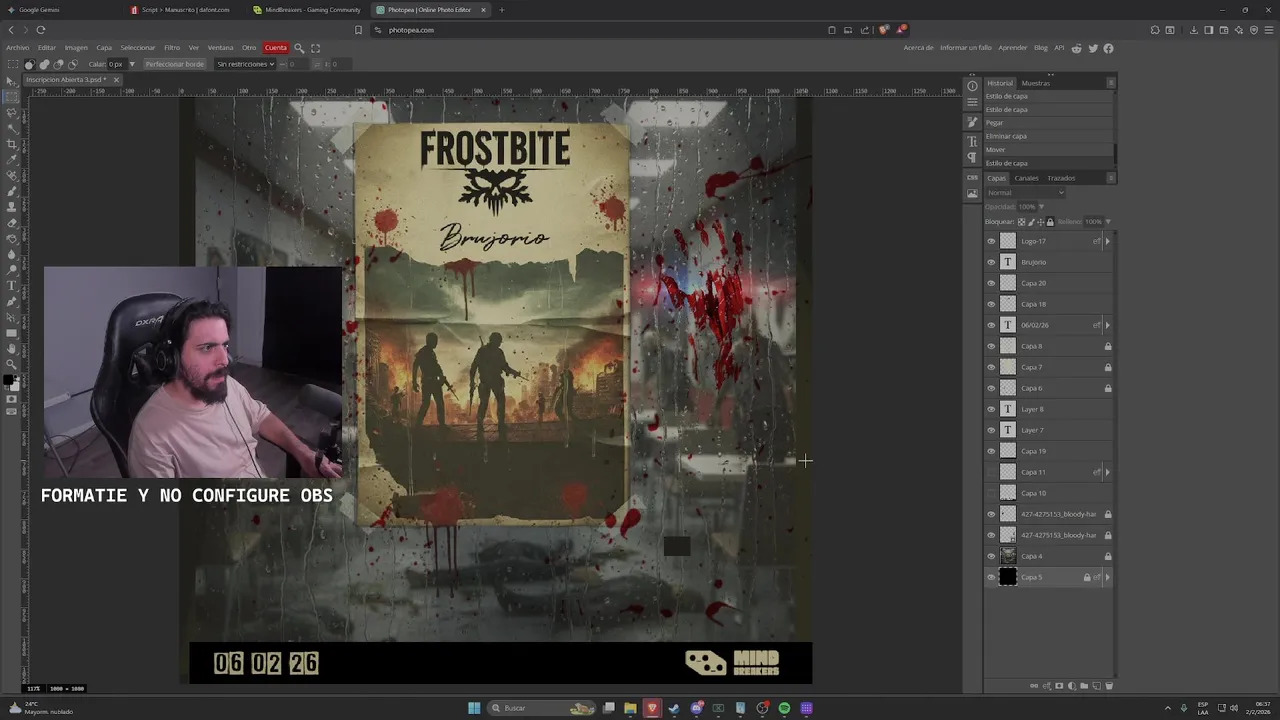Expand the 06/02/26 layer effects arrow
The image size is (1280, 720).
[x=1107, y=325]
